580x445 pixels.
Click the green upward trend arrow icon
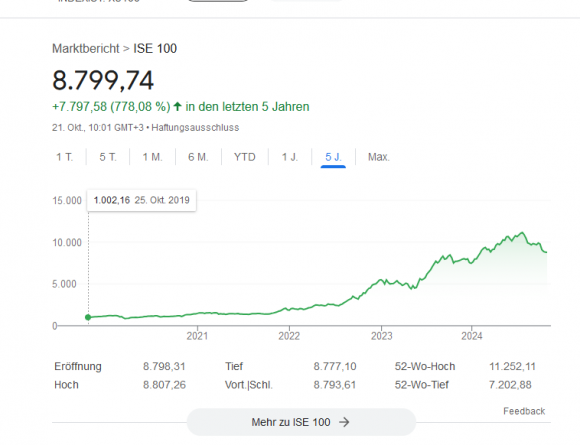(177, 107)
